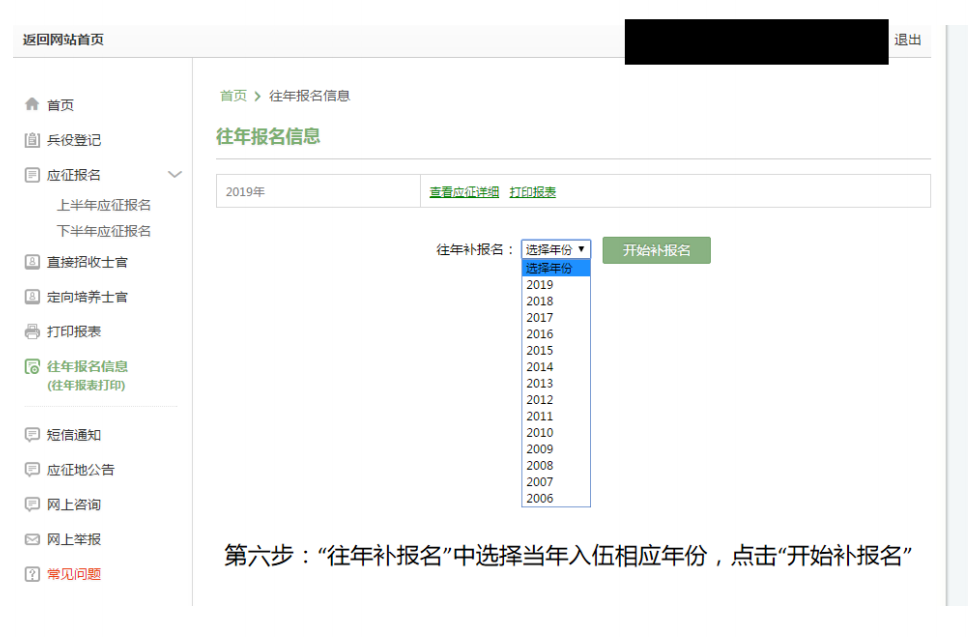Open 兵役登记 in the sidebar
This screenshot has width=968, height=637.
[x=74, y=140]
